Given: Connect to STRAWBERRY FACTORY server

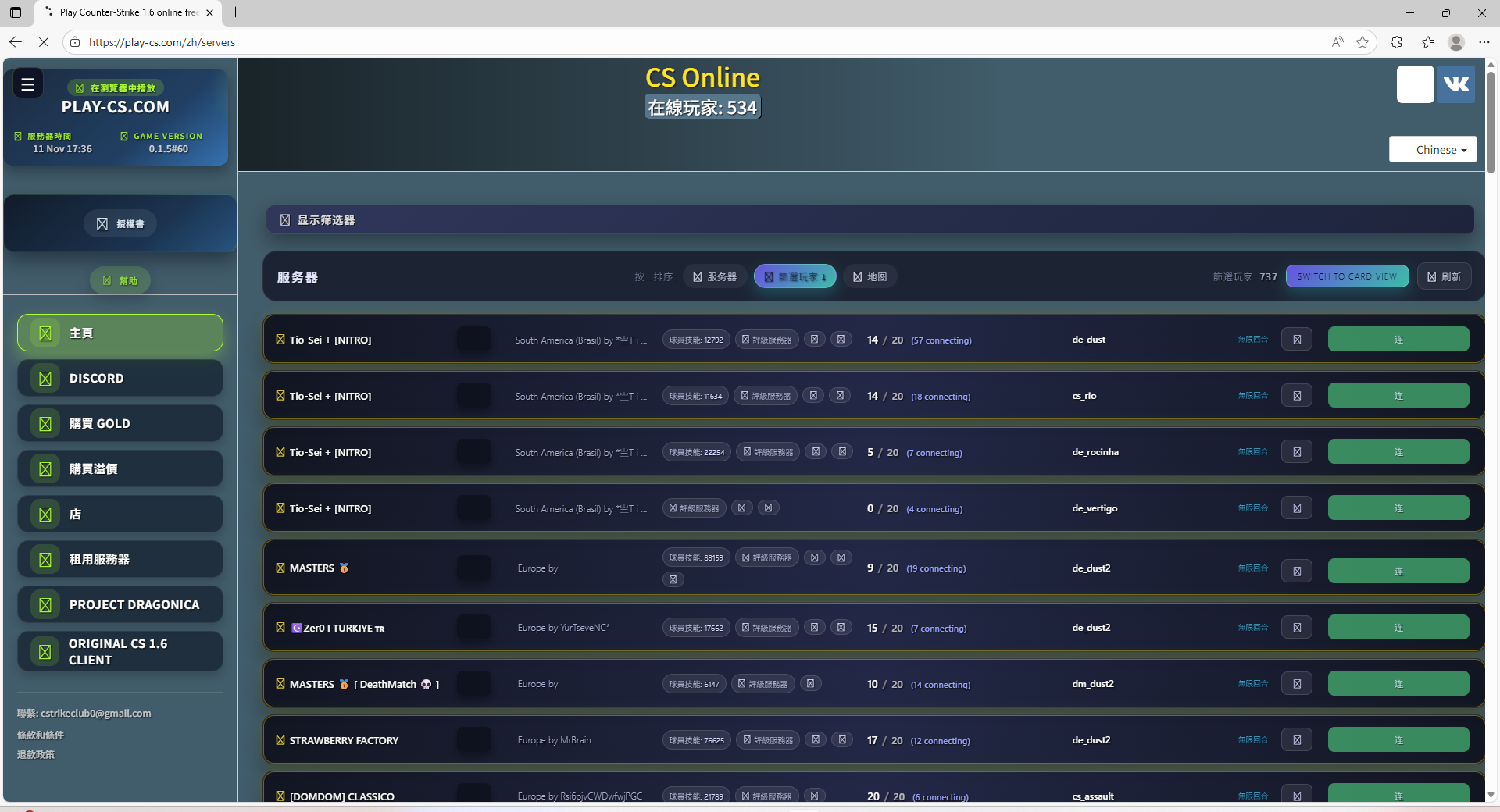Looking at the screenshot, I should point(1398,740).
